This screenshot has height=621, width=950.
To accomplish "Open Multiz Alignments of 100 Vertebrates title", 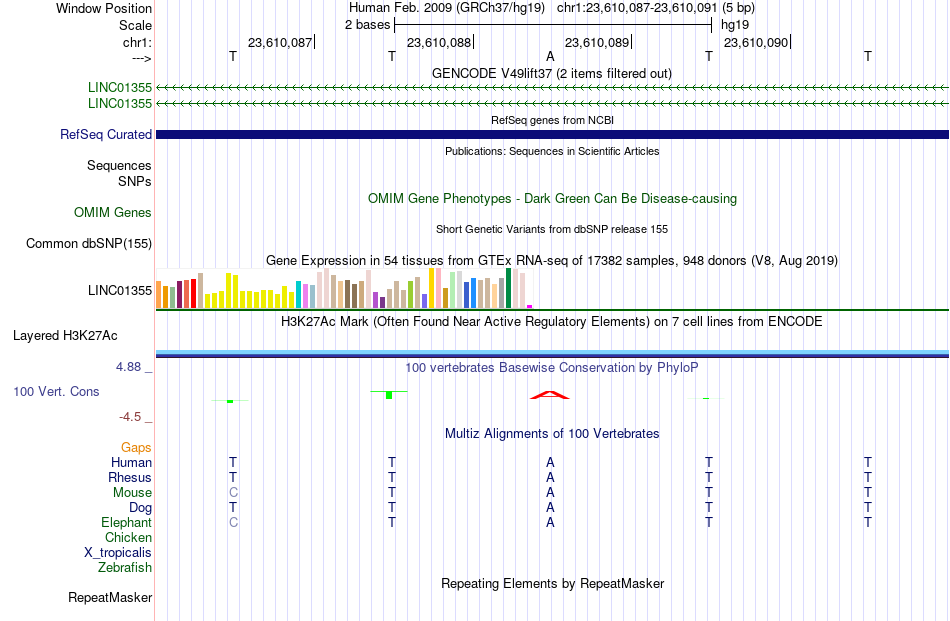I will (x=552, y=433).
